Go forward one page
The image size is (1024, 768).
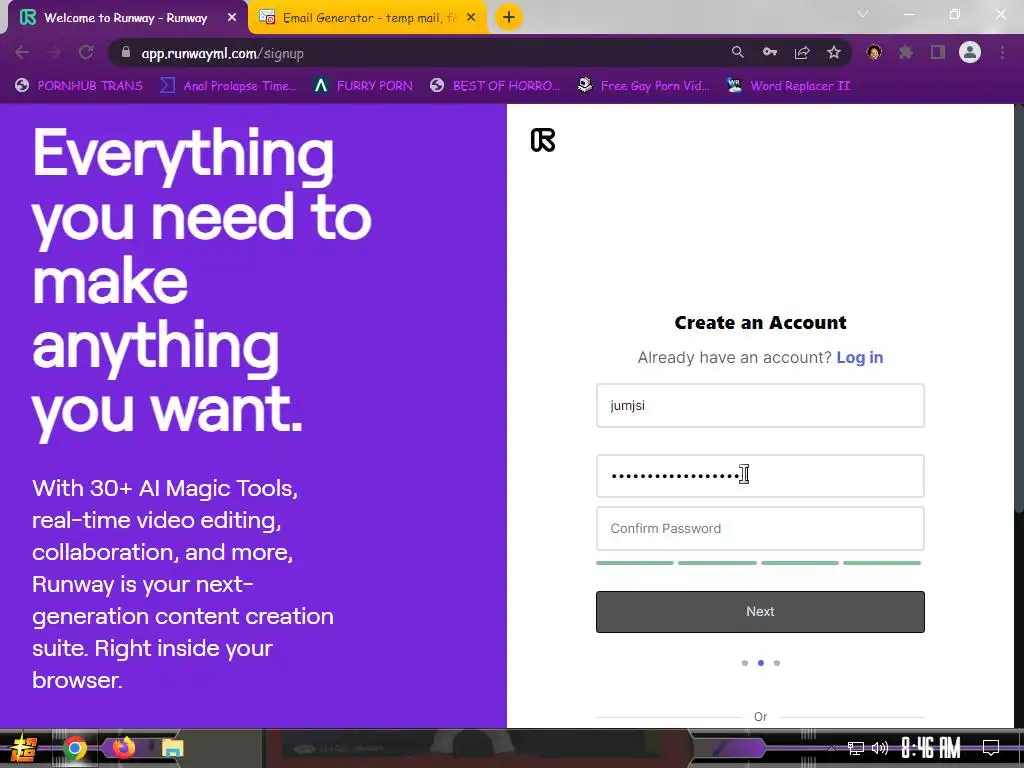click(x=54, y=53)
